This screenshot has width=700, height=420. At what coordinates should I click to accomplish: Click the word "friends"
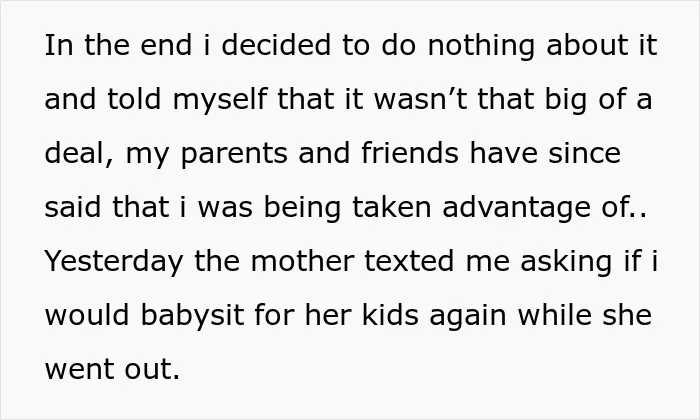pyautogui.click(x=410, y=153)
